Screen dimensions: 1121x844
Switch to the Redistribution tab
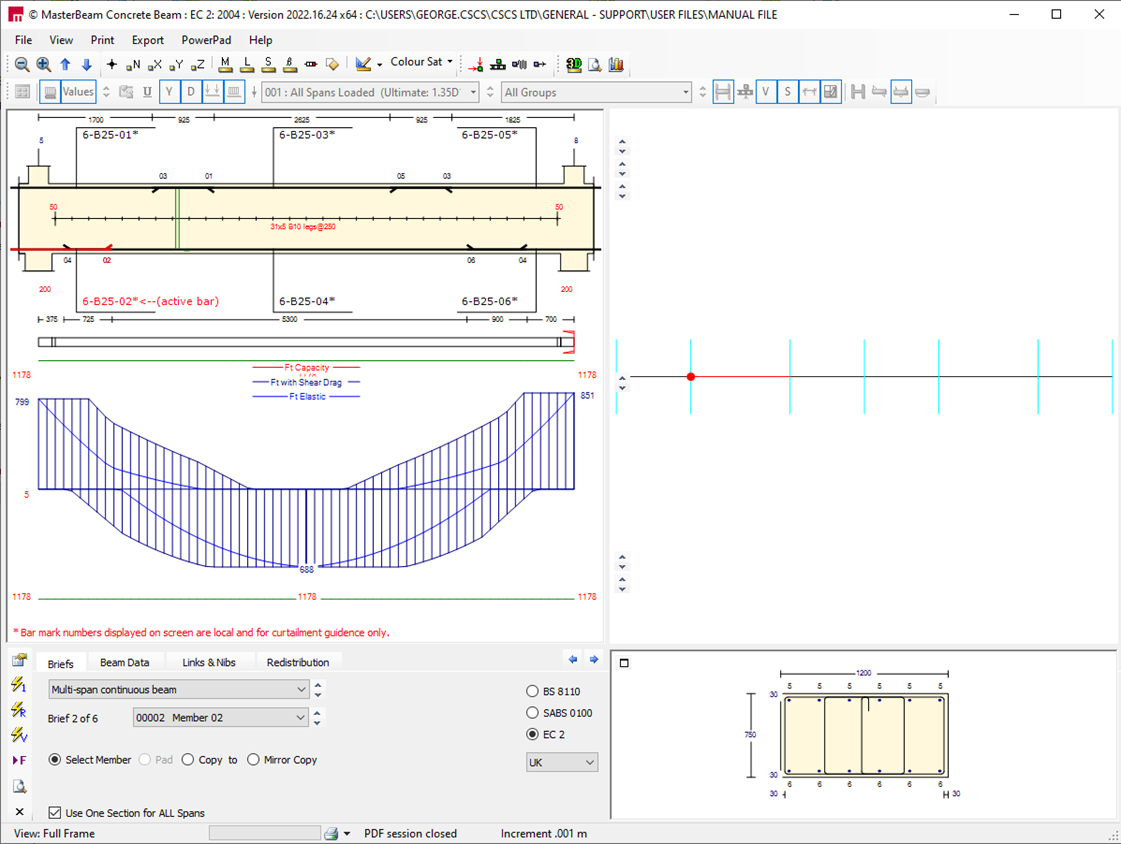click(298, 662)
